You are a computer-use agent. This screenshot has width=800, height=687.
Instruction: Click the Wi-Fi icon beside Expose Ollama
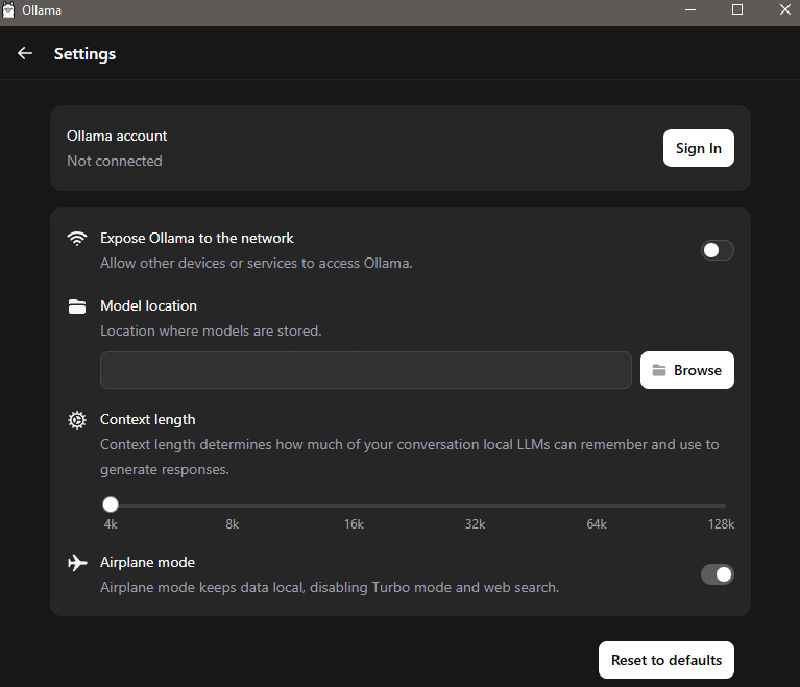click(77, 238)
